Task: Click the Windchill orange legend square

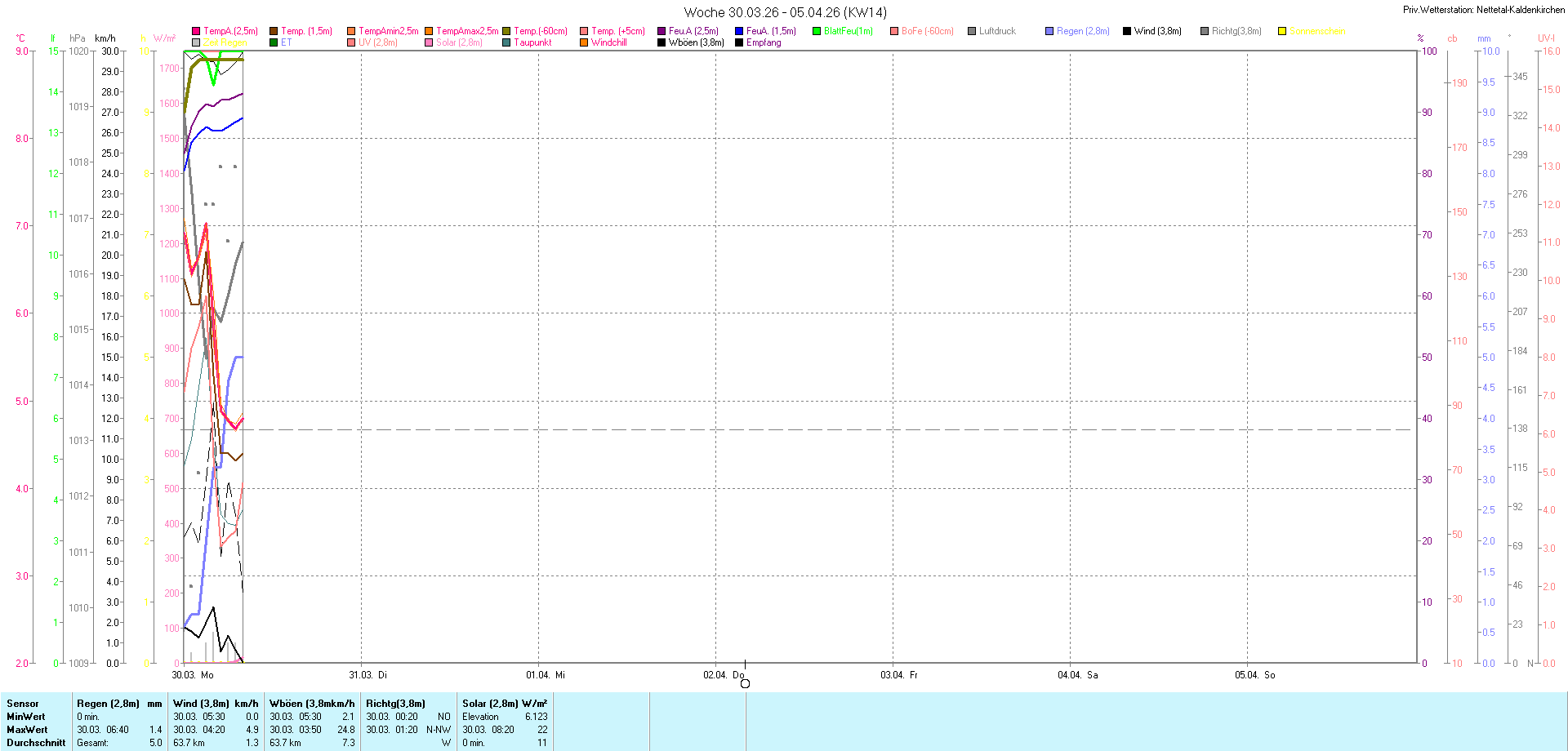Action: 584,43
